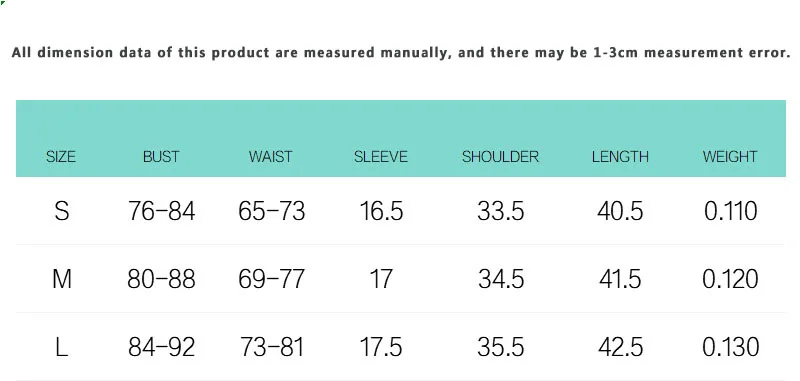
Task: Click bust value 84-92
Action: pos(161,347)
